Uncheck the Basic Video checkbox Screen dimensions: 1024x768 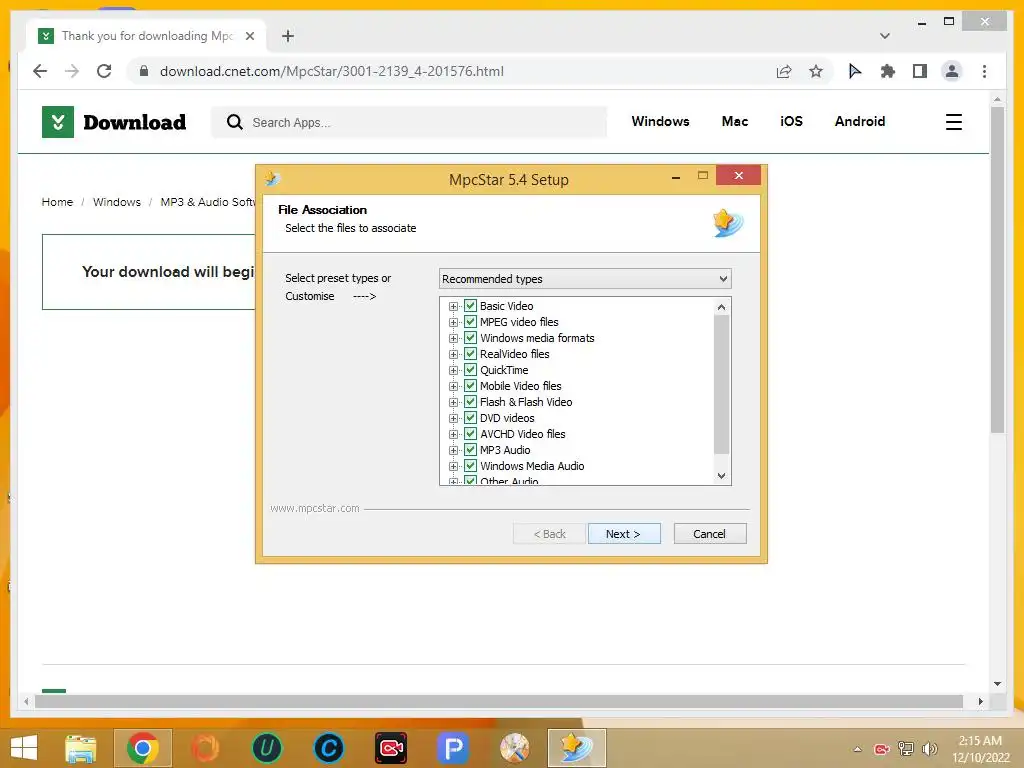click(470, 306)
